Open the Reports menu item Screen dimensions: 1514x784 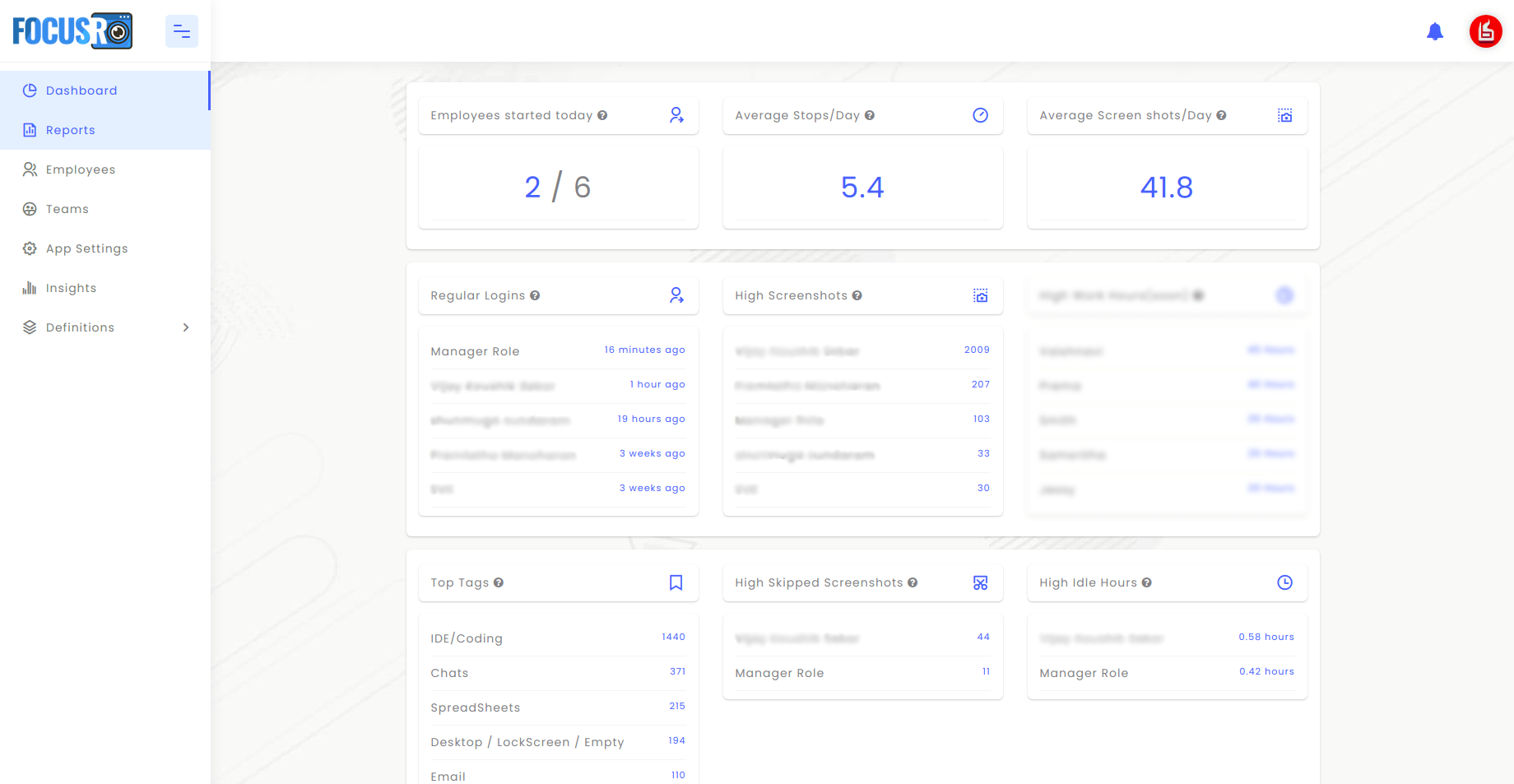tap(71, 130)
